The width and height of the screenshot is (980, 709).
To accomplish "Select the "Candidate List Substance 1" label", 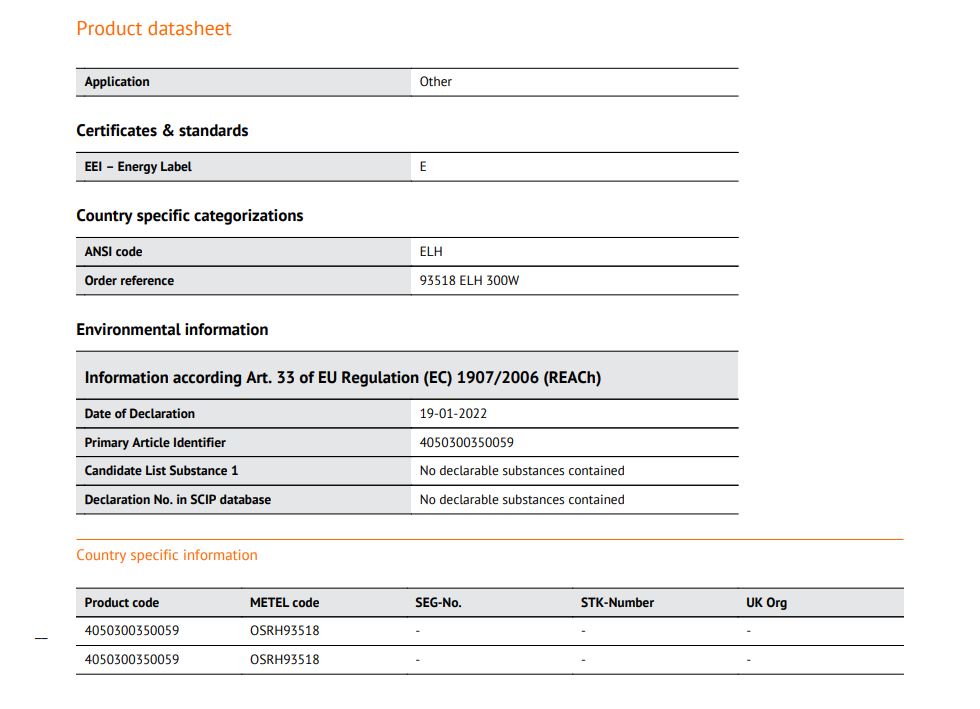I will pyautogui.click(x=161, y=471).
